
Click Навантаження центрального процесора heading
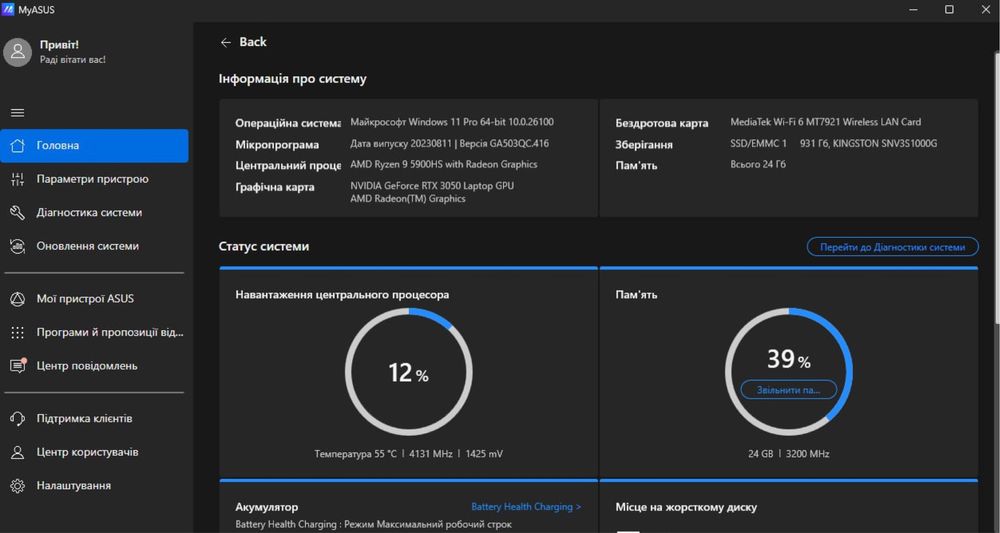click(x=342, y=295)
